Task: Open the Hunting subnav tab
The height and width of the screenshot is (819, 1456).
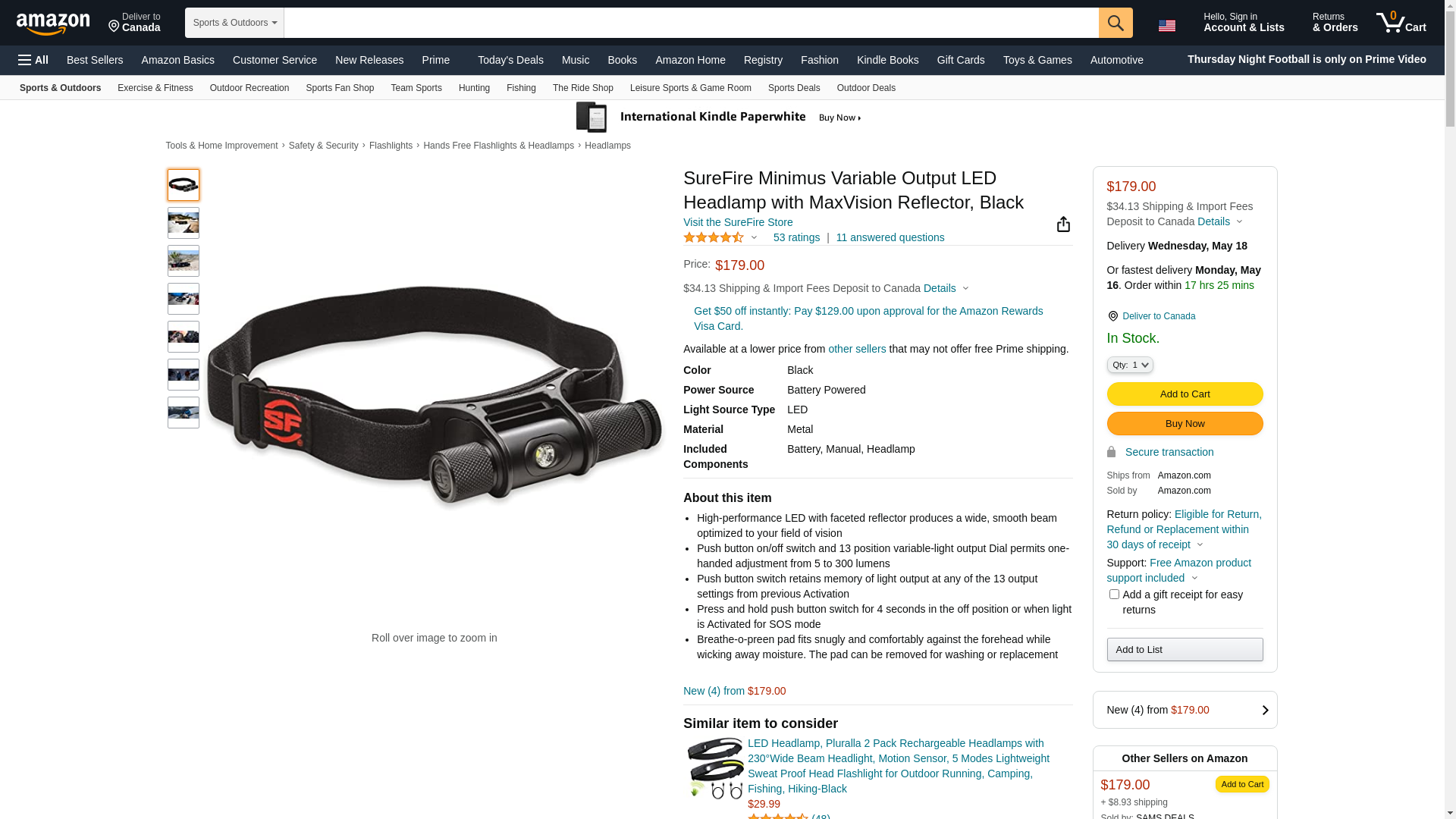Action: point(474,88)
